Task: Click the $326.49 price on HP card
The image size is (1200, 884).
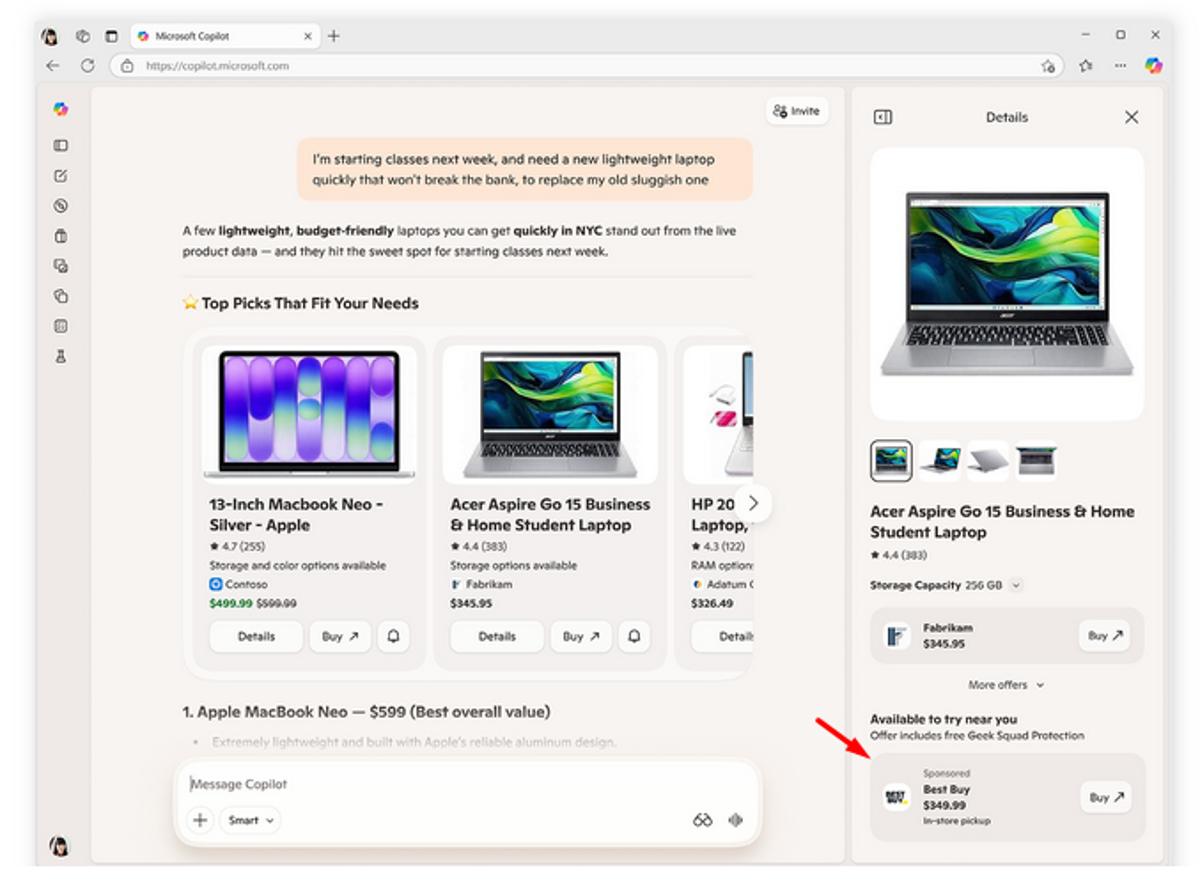Action: point(712,604)
